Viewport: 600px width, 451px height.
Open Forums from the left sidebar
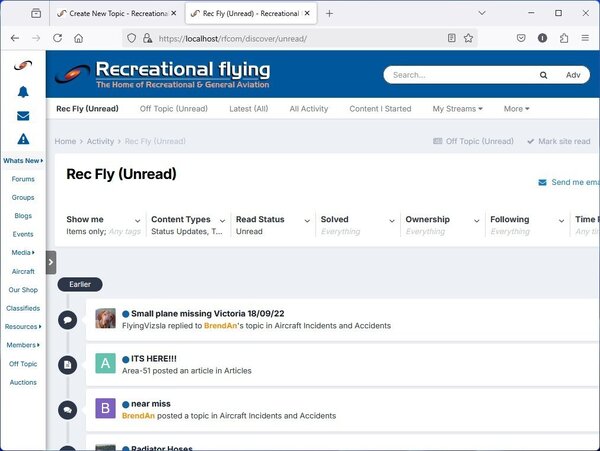click(22, 179)
